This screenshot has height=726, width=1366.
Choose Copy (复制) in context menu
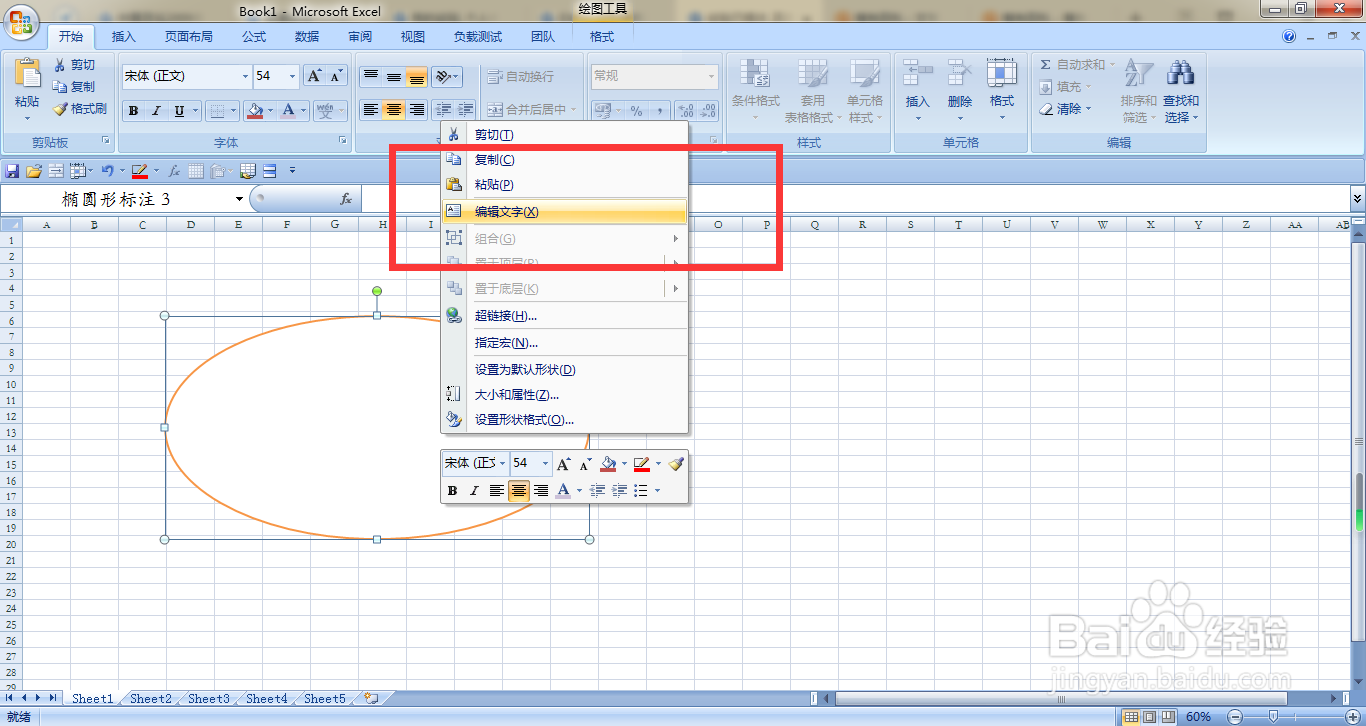pos(565,160)
